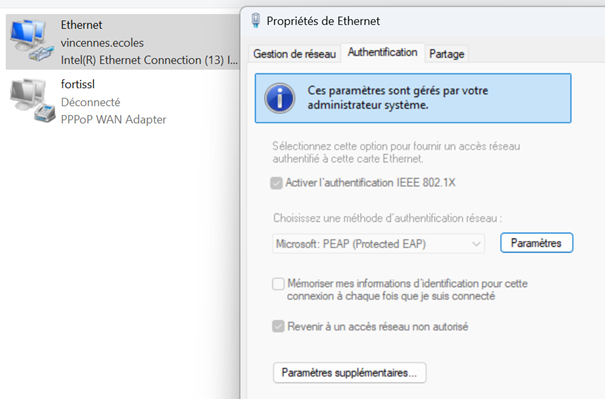Viewport: 605px width, 399px height.
Task: Select the Ethernet network adapter icon
Action: (32, 41)
